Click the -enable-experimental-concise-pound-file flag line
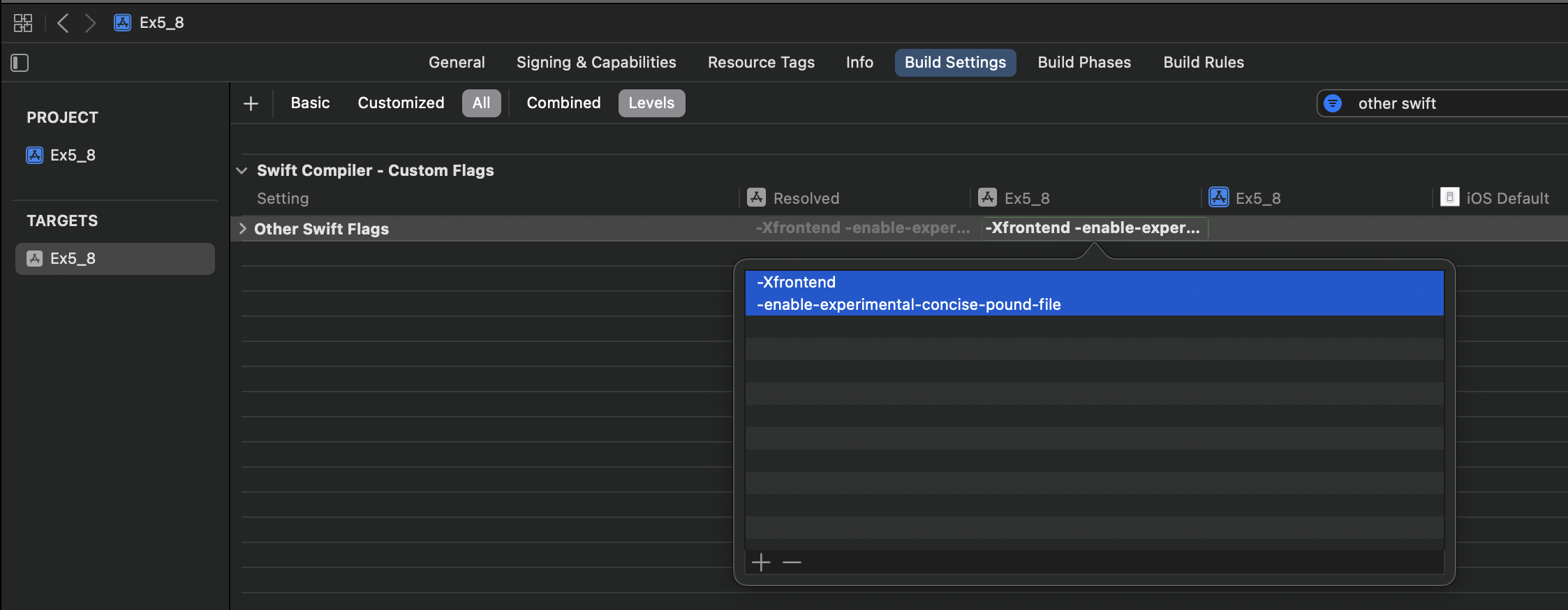Image resolution: width=1568 pixels, height=610 pixels. pyautogui.click(x=1094, y=304)
